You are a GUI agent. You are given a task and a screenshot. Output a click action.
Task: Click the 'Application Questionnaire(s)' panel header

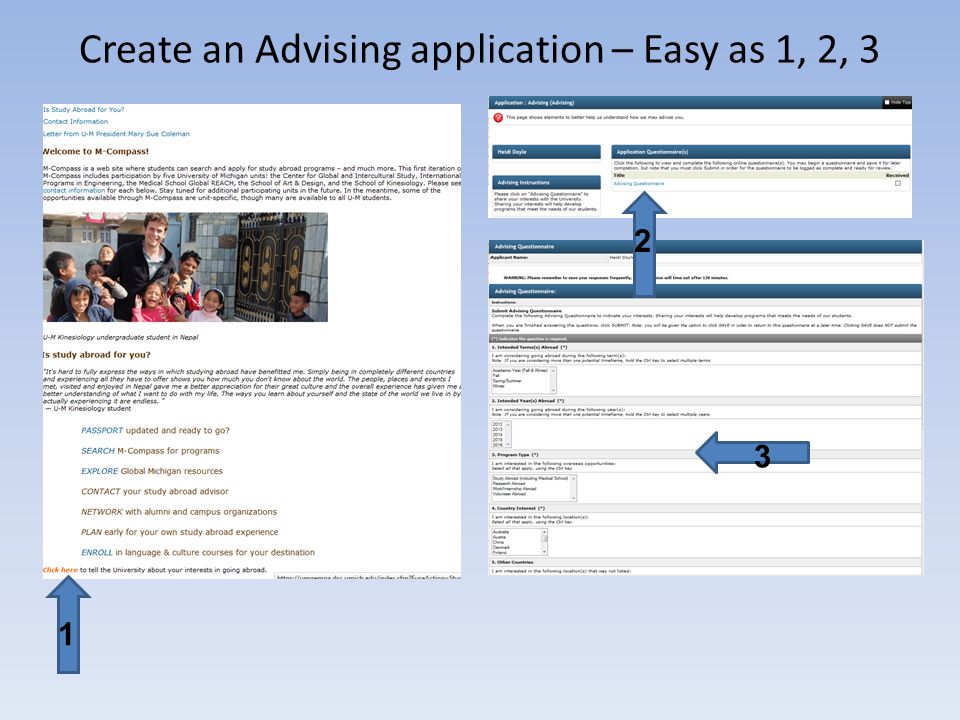tap(760, 152)
